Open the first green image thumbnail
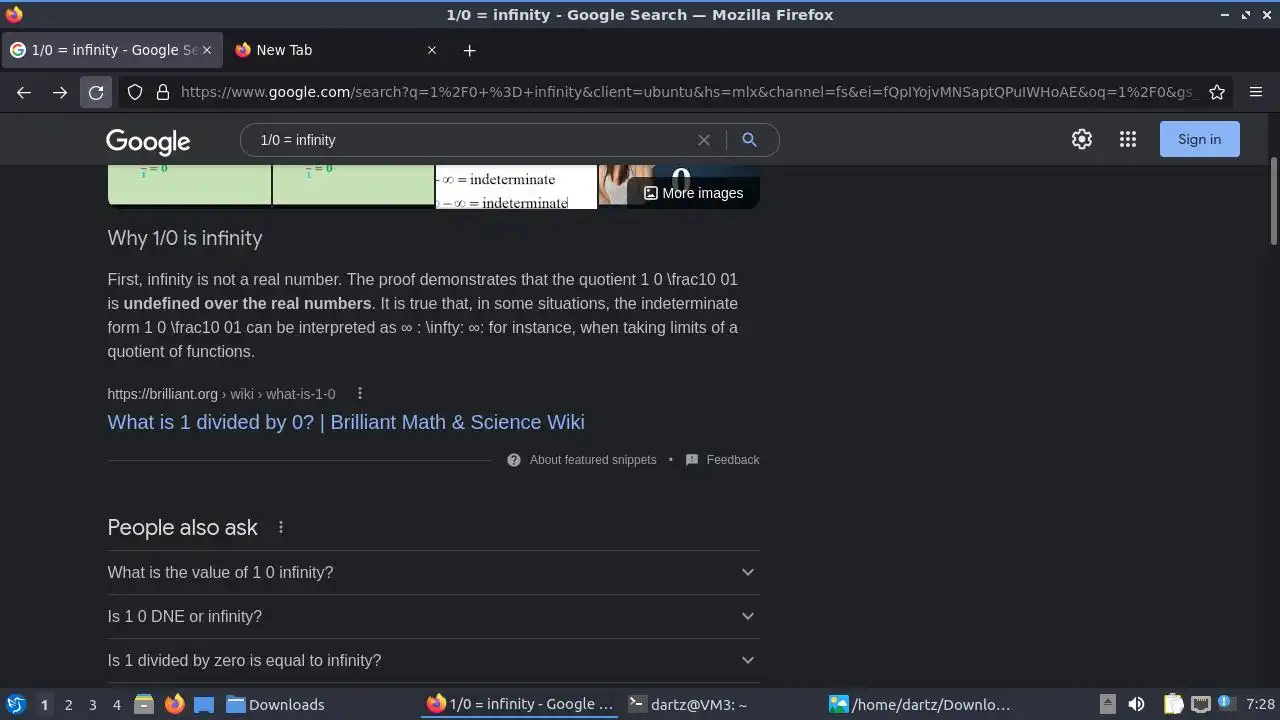The width and height of the screenshot is (1280, 720). pos(189,185)
